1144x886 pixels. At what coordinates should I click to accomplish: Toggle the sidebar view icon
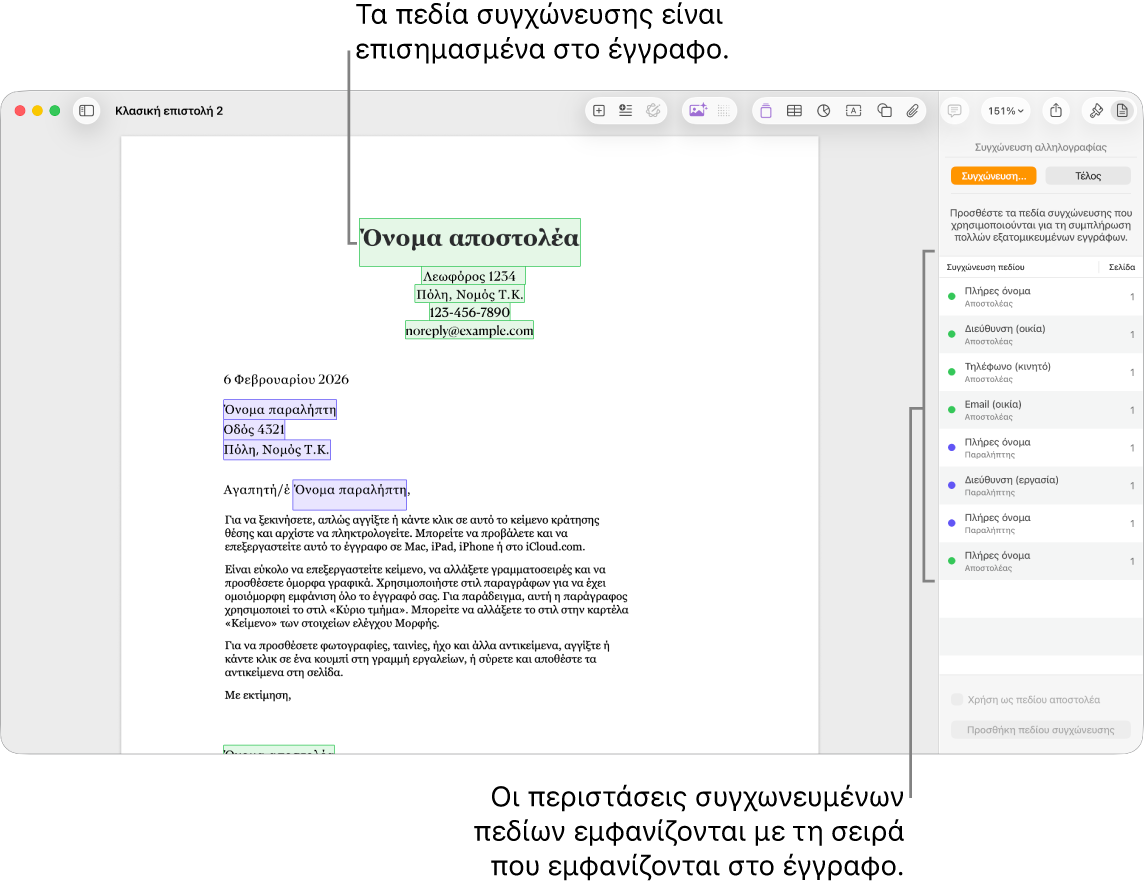point(86,111)
